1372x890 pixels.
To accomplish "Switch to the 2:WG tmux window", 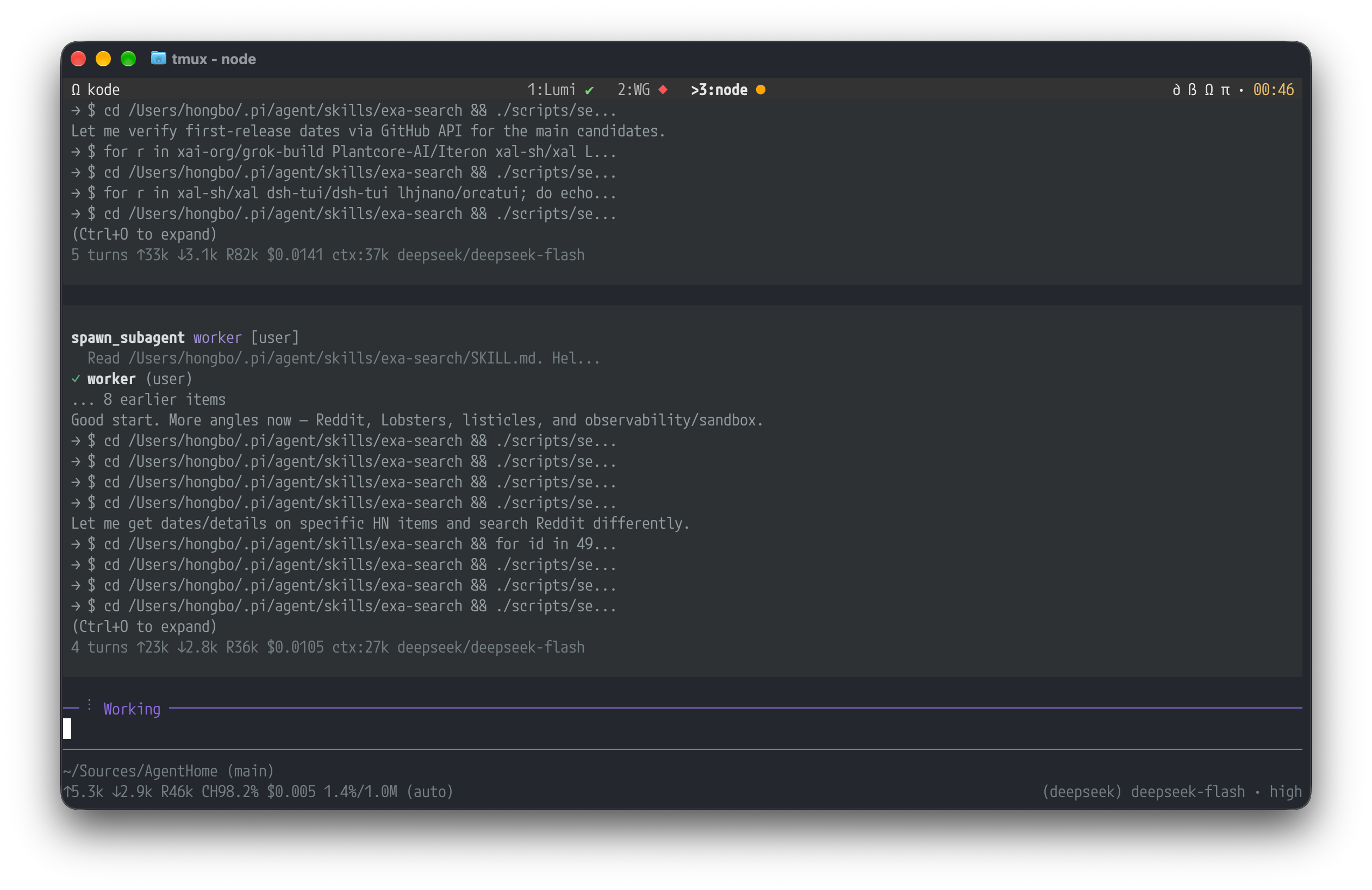I will pyautogui.click(x=633, y=90).
